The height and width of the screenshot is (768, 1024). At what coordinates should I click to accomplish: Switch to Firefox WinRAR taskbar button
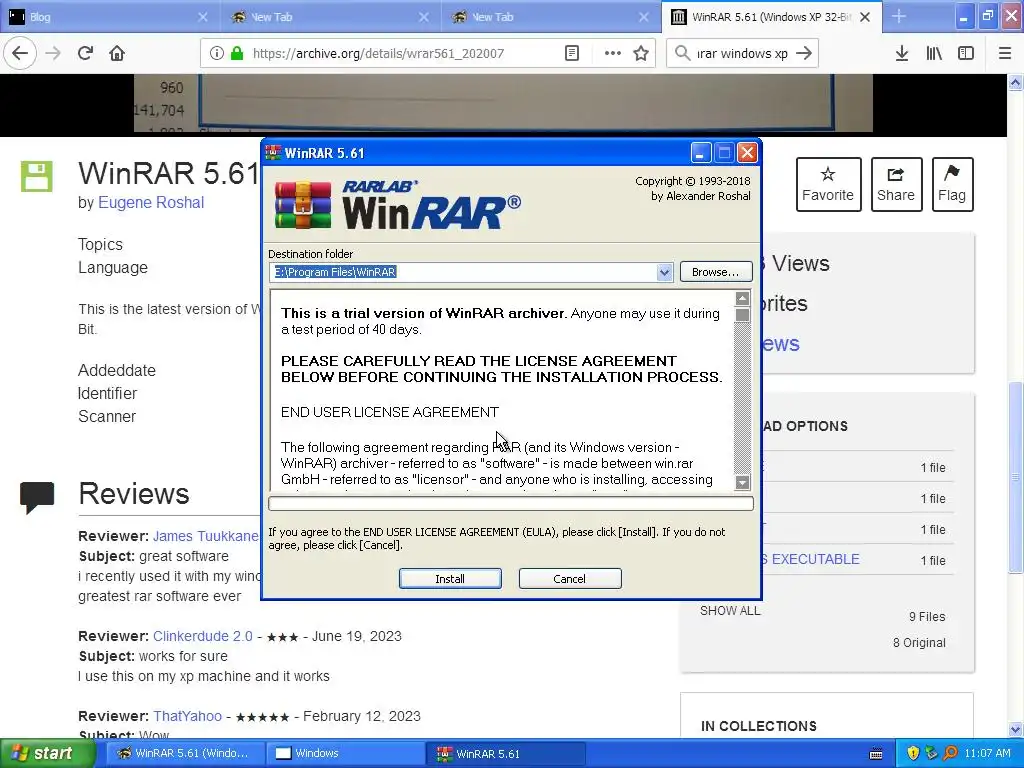(x=185, y=754)
